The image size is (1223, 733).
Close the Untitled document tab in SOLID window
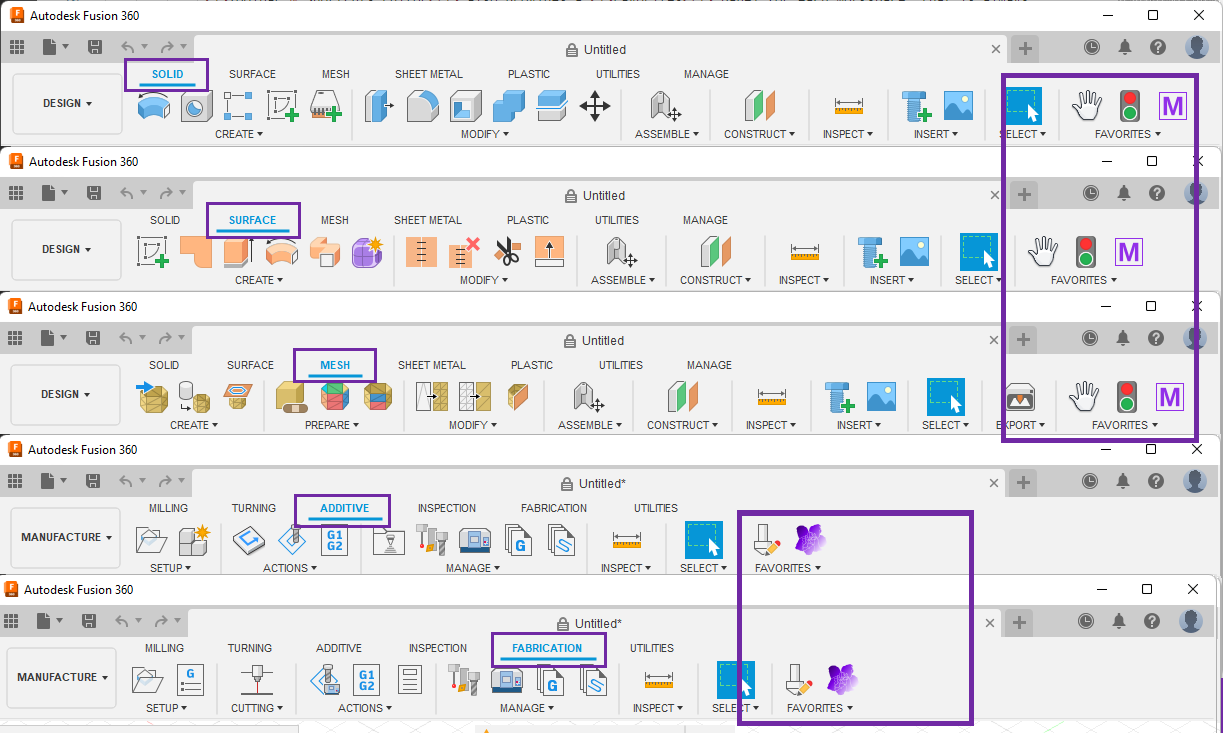pyautogui.click(x=996, y=48)
